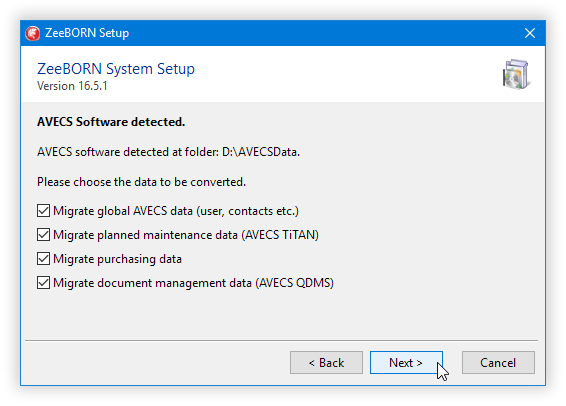Uncheck the Migrate global AVECS data checkbox

coord(43,211)
